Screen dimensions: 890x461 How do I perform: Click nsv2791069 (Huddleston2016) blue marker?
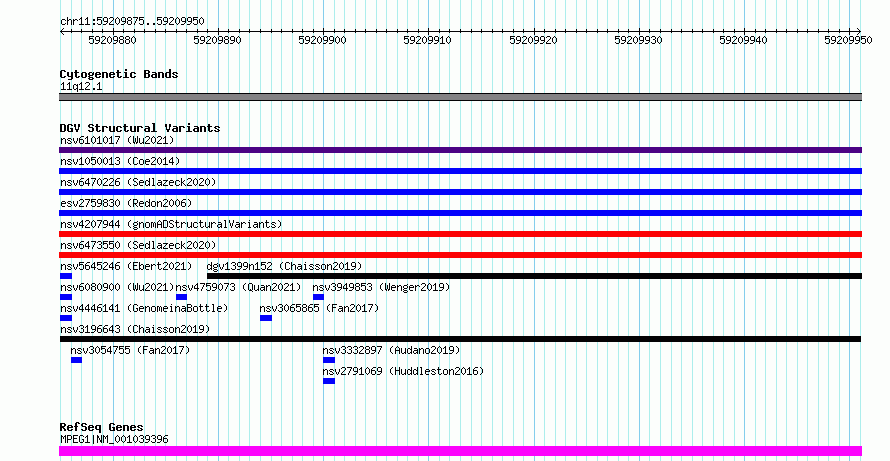coord(329,381)
